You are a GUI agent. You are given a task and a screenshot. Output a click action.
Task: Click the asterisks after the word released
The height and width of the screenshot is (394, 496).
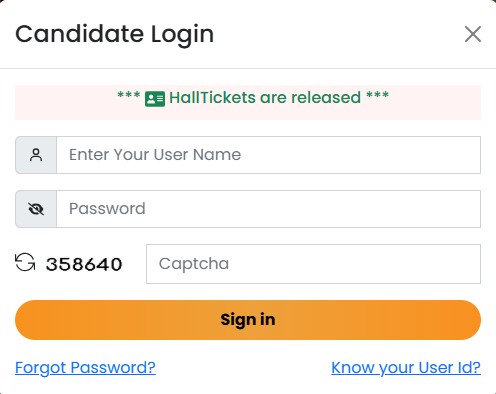pyautogui.click(x=378, y=95)
